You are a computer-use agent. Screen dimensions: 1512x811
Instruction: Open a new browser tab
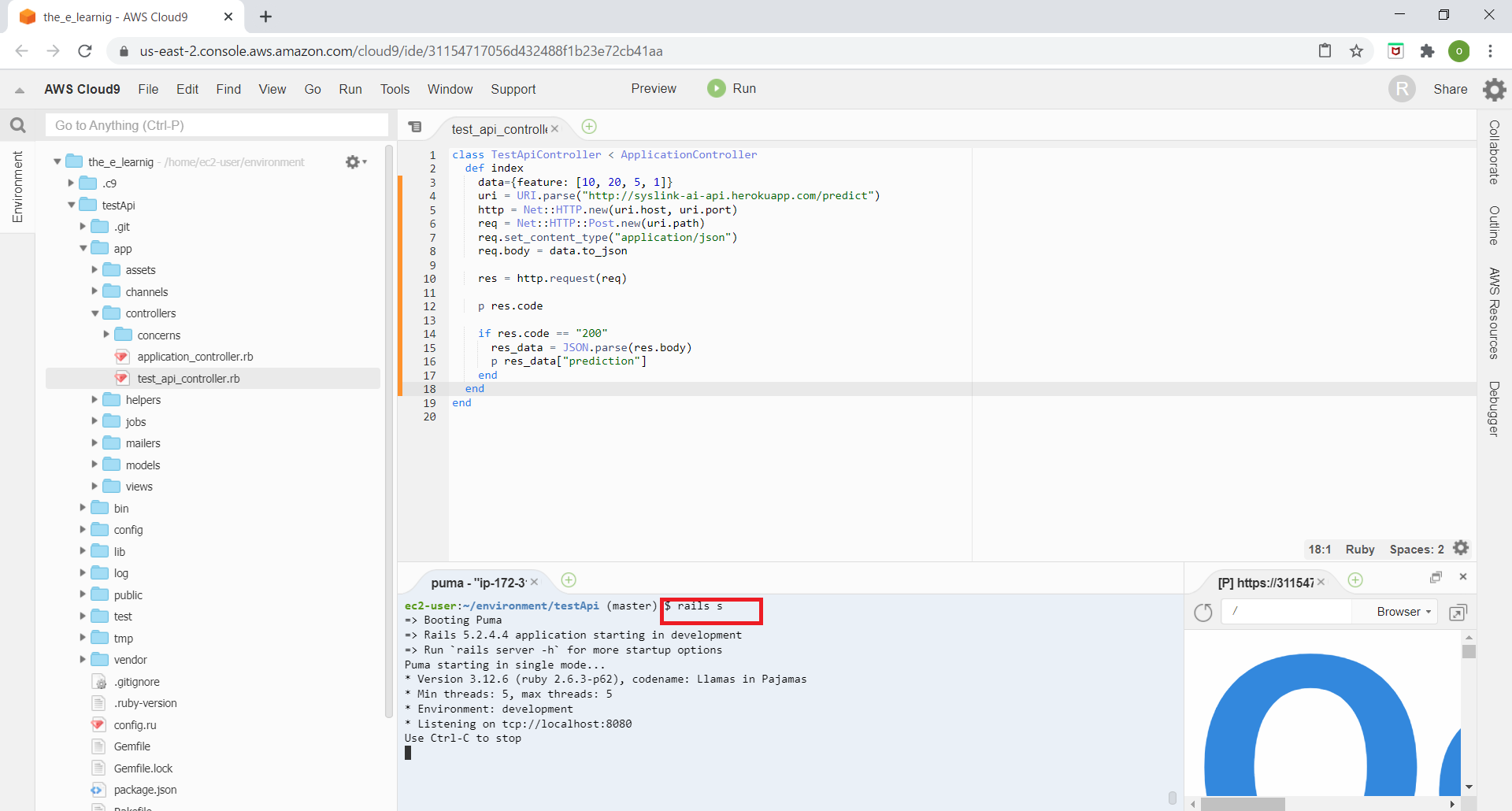point(265,17)
